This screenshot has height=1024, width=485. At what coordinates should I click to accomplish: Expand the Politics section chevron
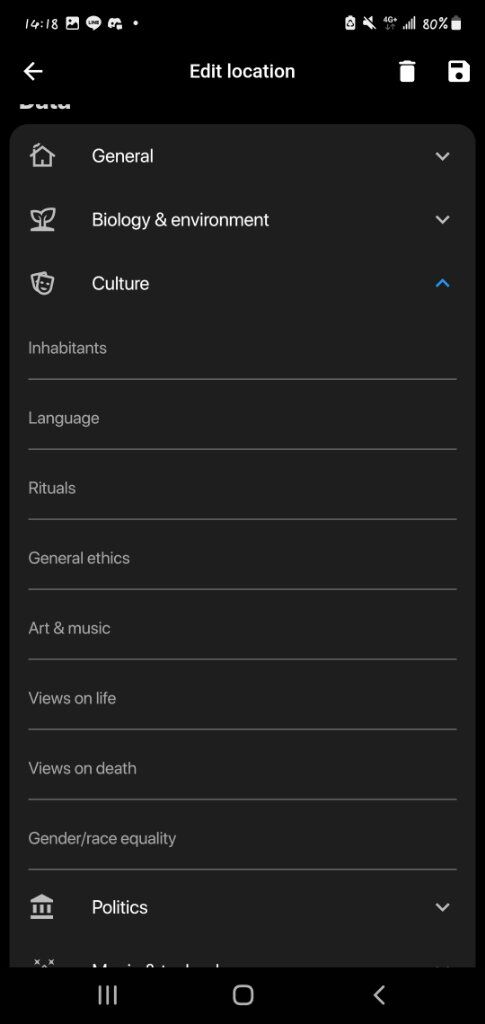tap(443, 907)
